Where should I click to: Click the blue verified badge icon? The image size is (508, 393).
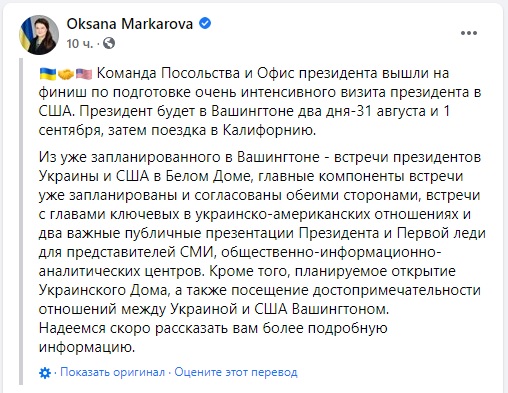point(205,24)
